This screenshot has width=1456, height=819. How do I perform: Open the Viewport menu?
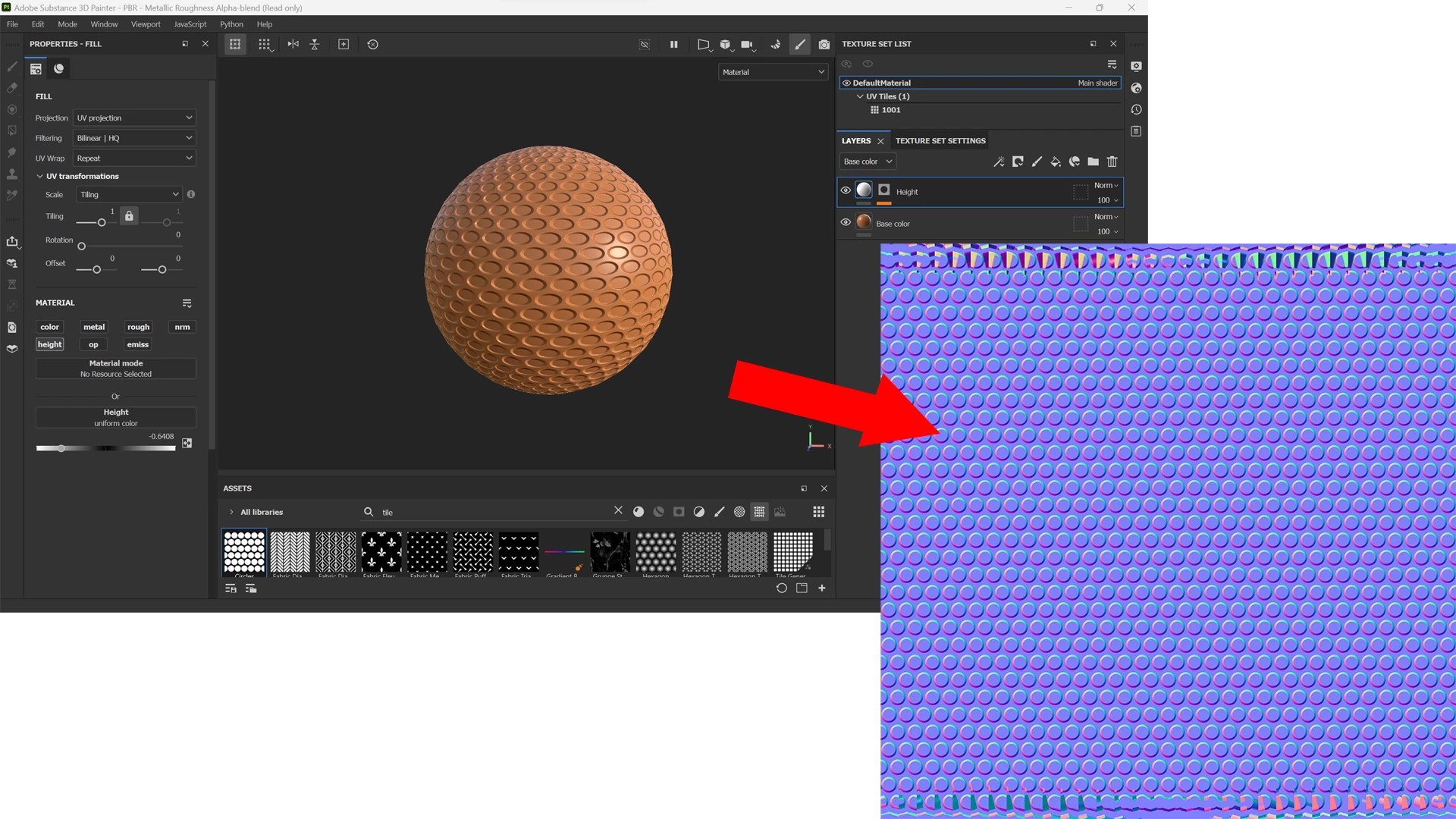point(146,24)
